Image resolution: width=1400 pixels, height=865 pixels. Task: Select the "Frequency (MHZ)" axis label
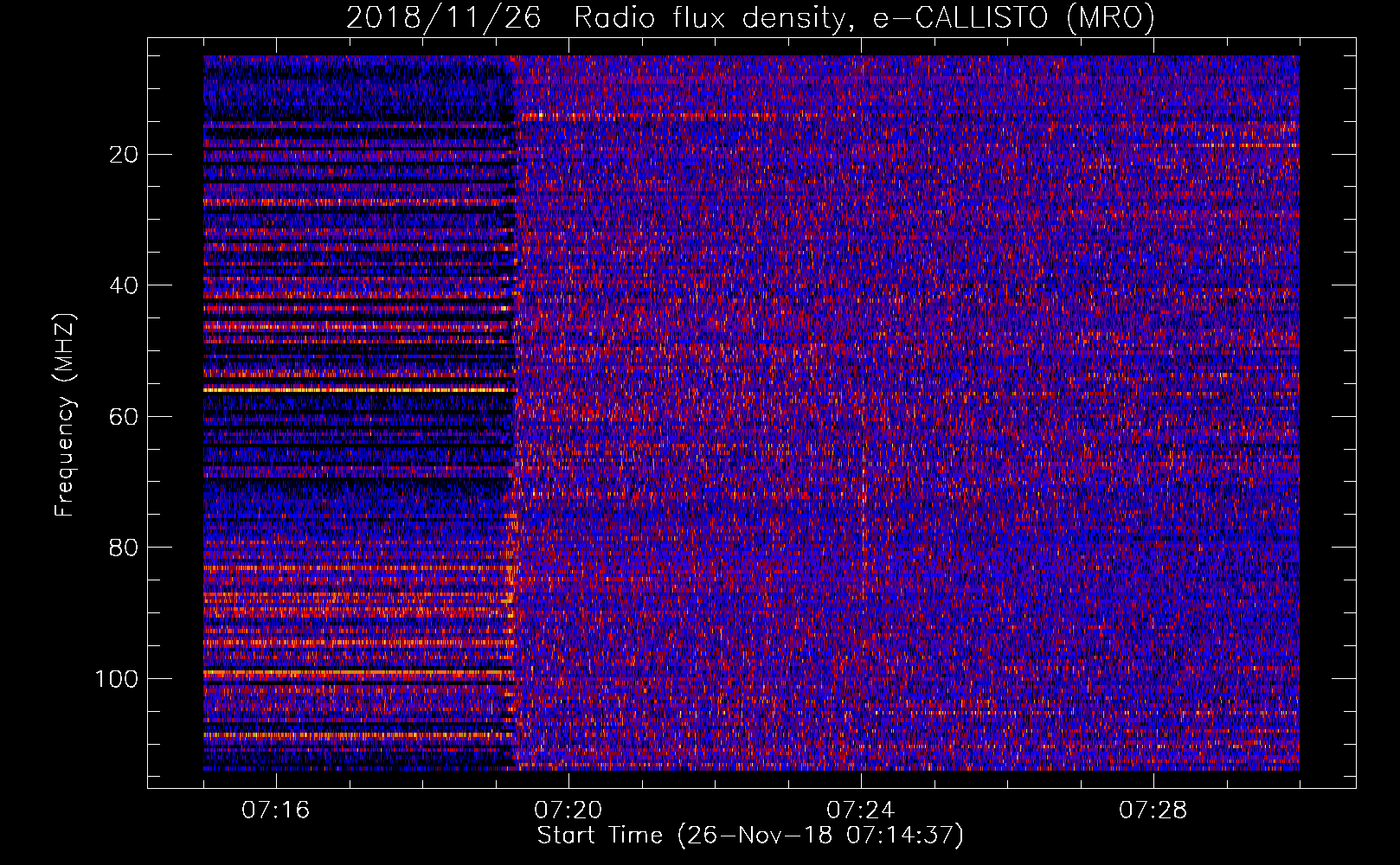pyautogui.click(x=65, y=414)
